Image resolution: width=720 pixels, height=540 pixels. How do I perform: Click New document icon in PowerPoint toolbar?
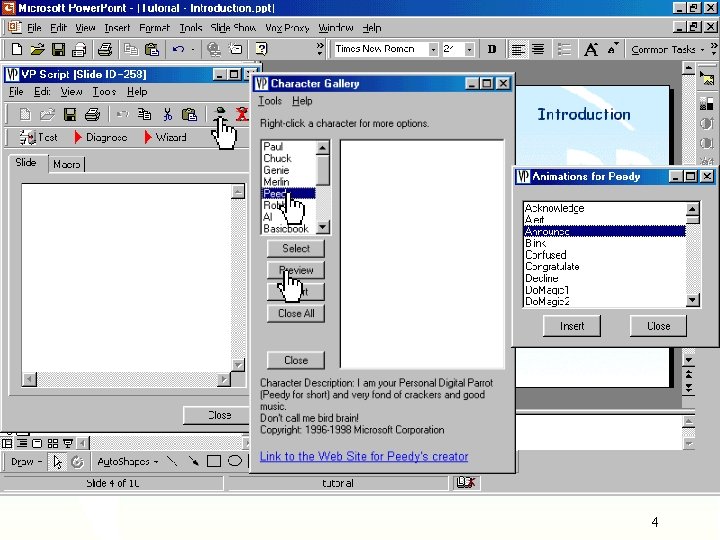17,49
